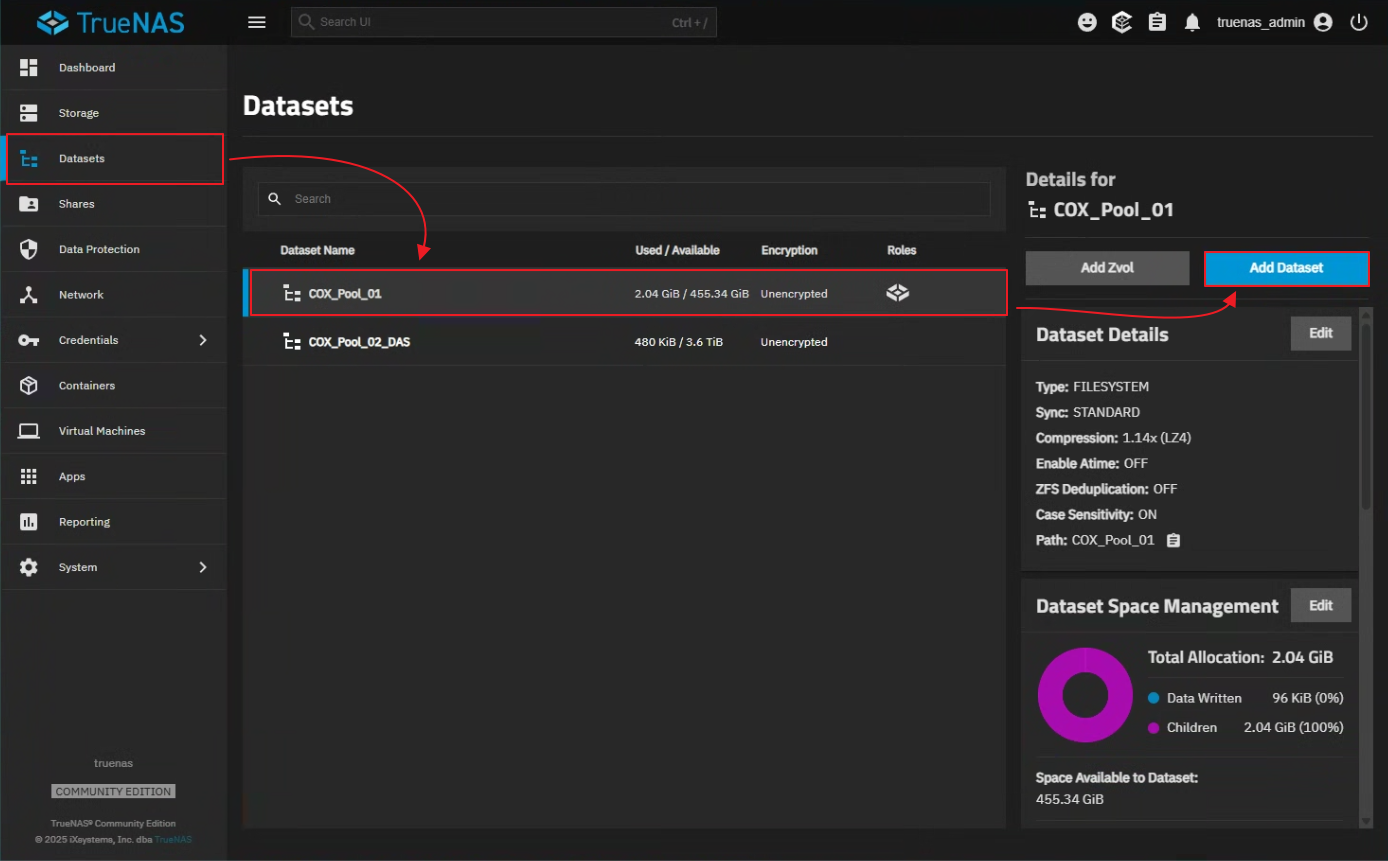Click the Containers cube icon
This screenshot has width=1388, height=861.
point(29,385)
